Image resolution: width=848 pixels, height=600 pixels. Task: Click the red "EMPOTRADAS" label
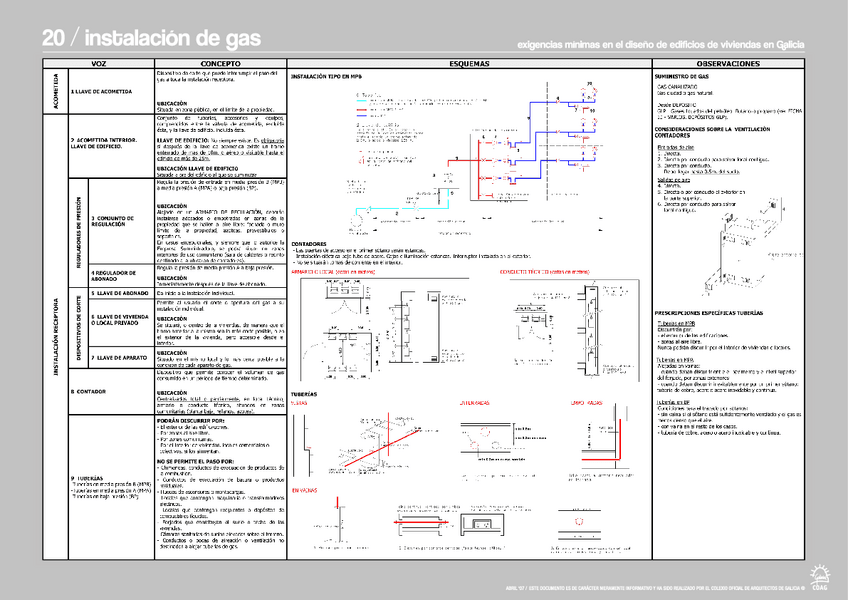point(586,403)
